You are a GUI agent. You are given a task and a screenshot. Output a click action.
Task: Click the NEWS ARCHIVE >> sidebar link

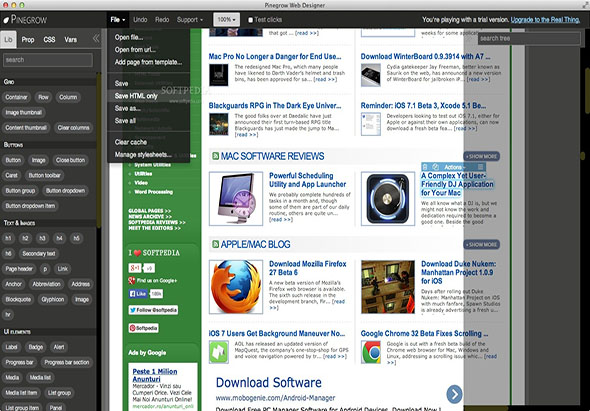point(150,217)
